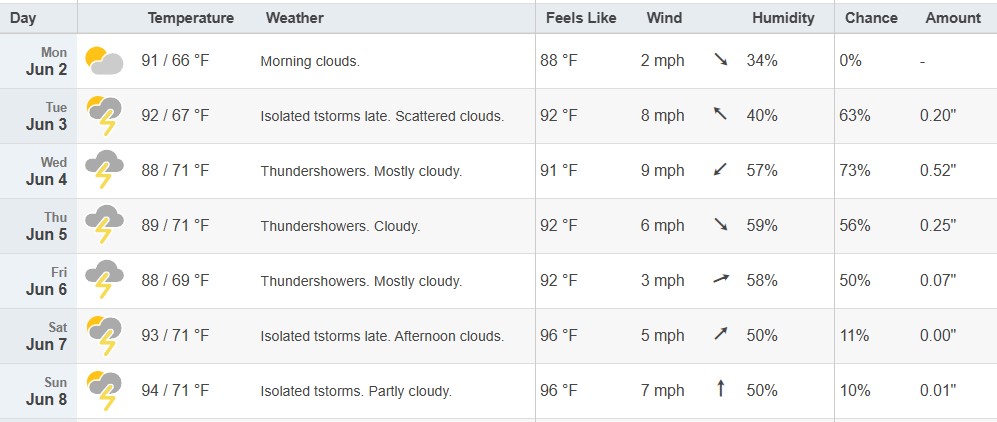Click the Sat Jun 7 storm icon
Viewport: 997px width, 422px height.
coord(104,335)
